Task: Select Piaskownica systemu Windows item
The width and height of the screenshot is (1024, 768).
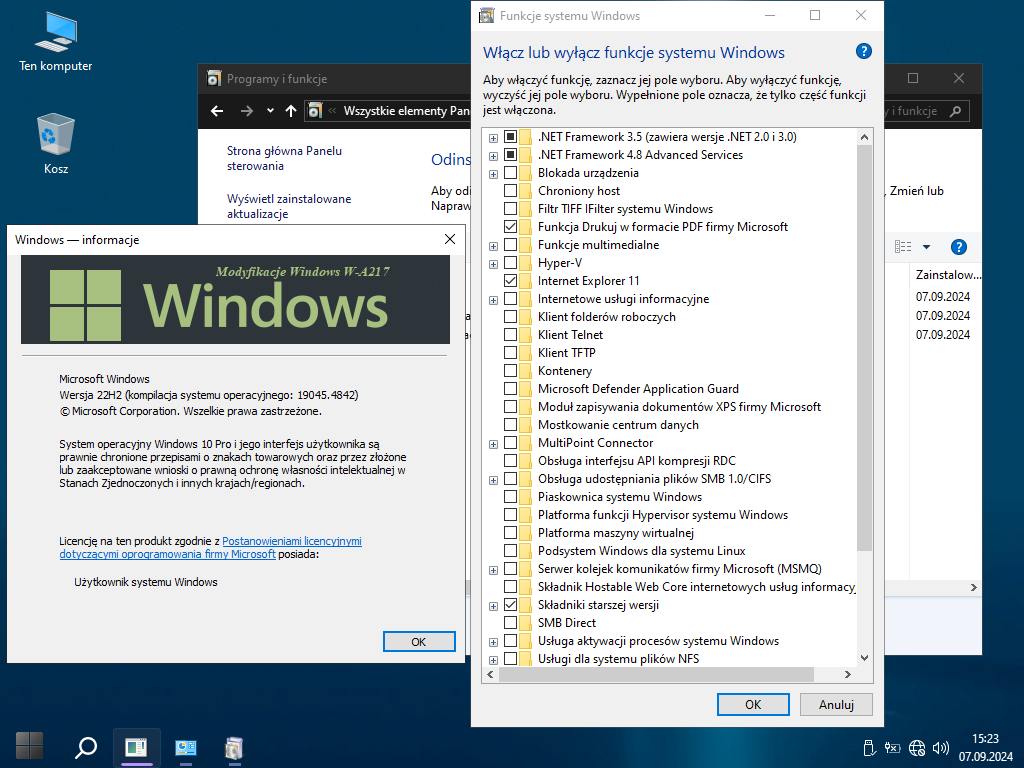Action: click(619, 497)
